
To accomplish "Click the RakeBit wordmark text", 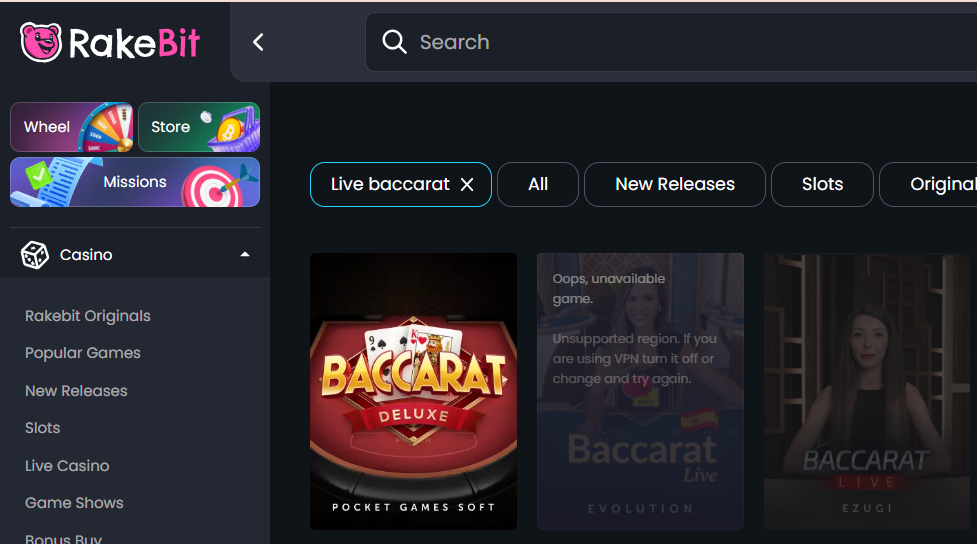I will tap(134, 43).
